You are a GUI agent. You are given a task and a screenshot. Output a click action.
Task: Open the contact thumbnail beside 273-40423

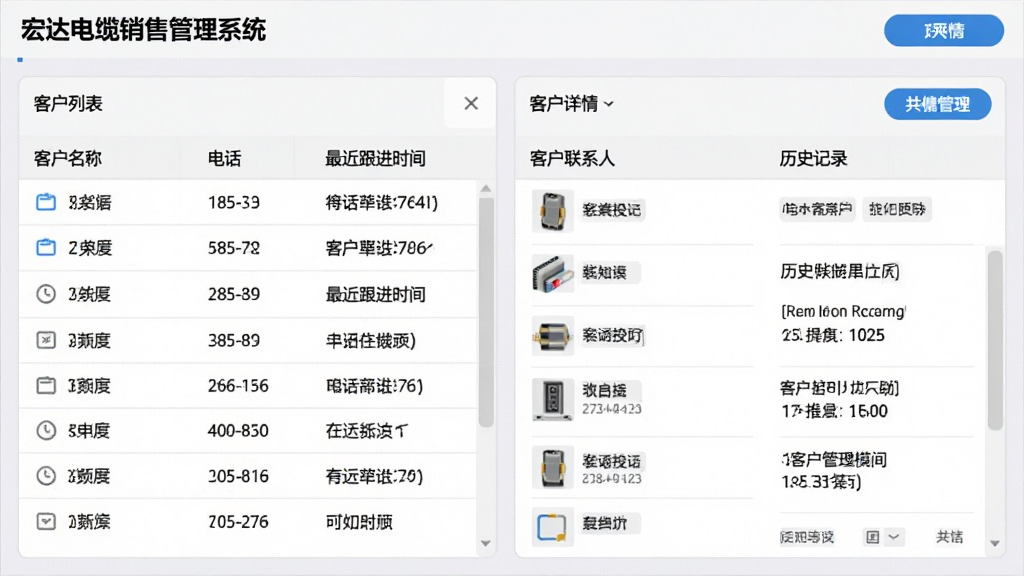click(x=552, y=399)
